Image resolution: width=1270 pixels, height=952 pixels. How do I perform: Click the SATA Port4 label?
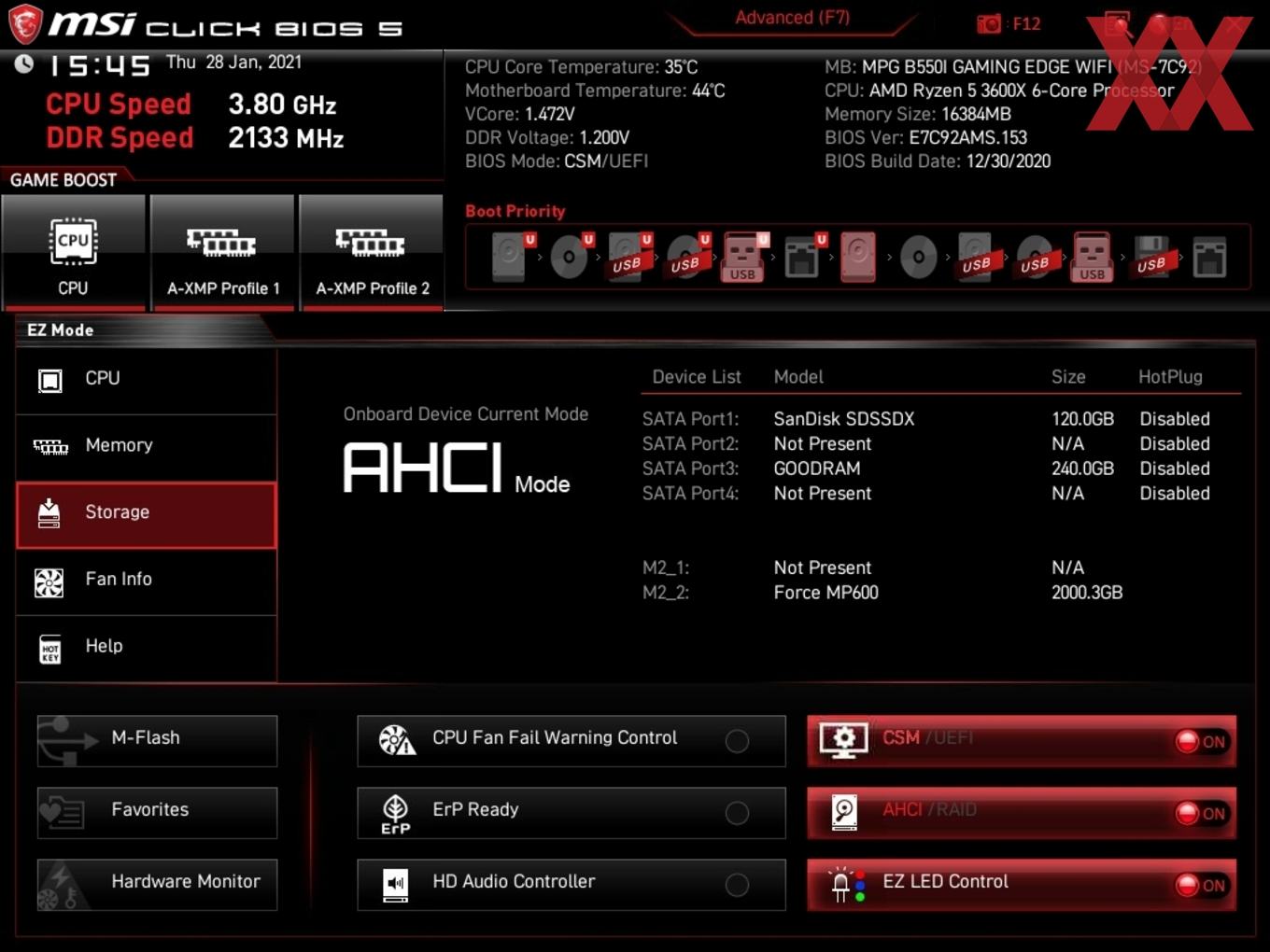coord(690,494)
